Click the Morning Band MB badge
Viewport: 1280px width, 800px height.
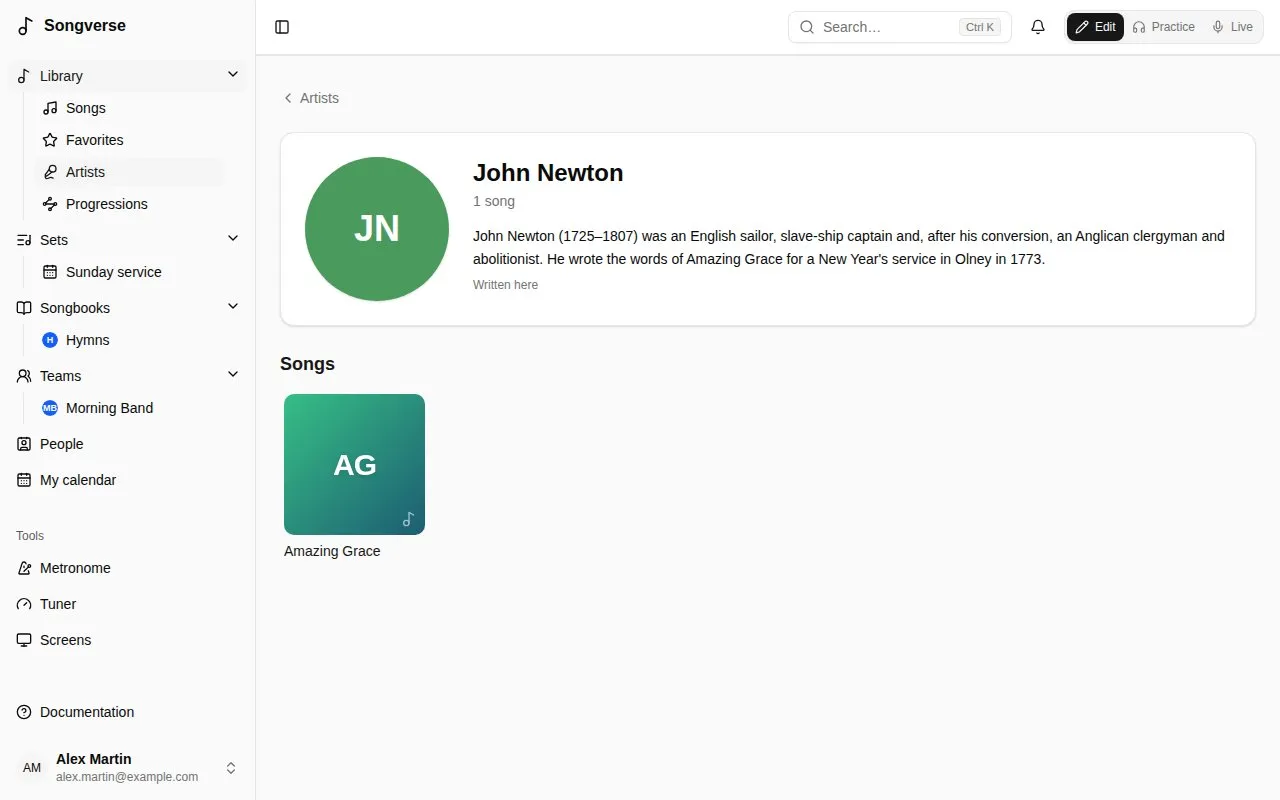click(50, 408)
